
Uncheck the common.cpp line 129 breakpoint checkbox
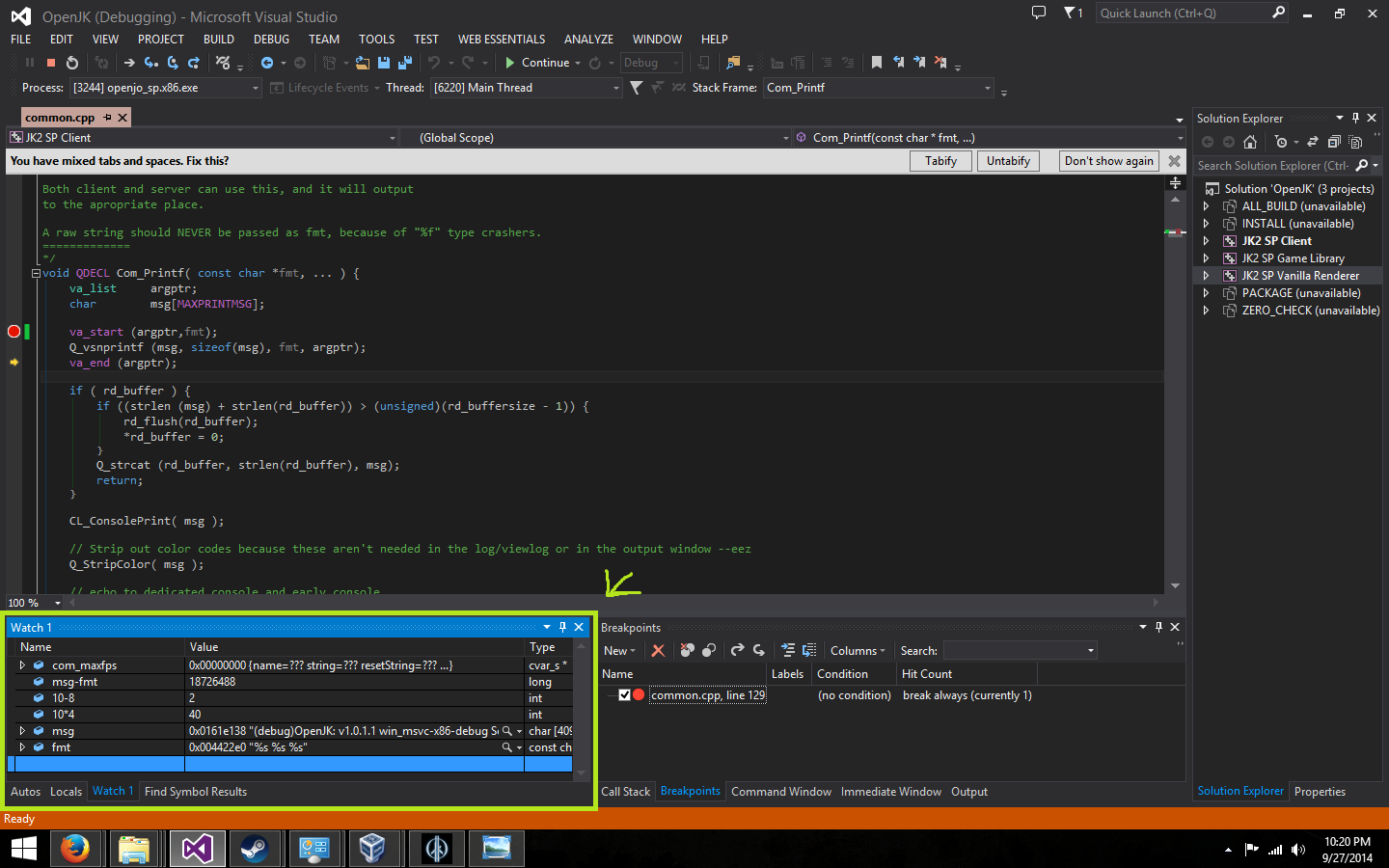coord(624,695)
